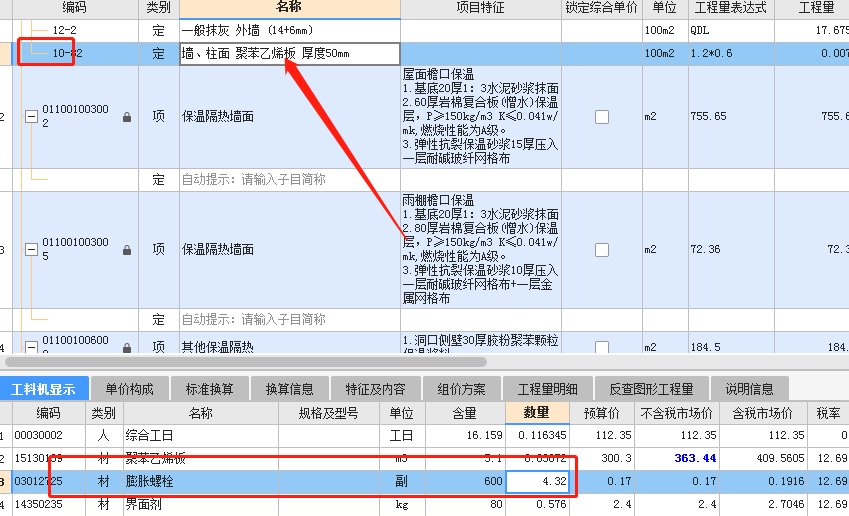Open the 标准换算 tab
This screenshot has width=849, height=516.
tap(210, 389)
